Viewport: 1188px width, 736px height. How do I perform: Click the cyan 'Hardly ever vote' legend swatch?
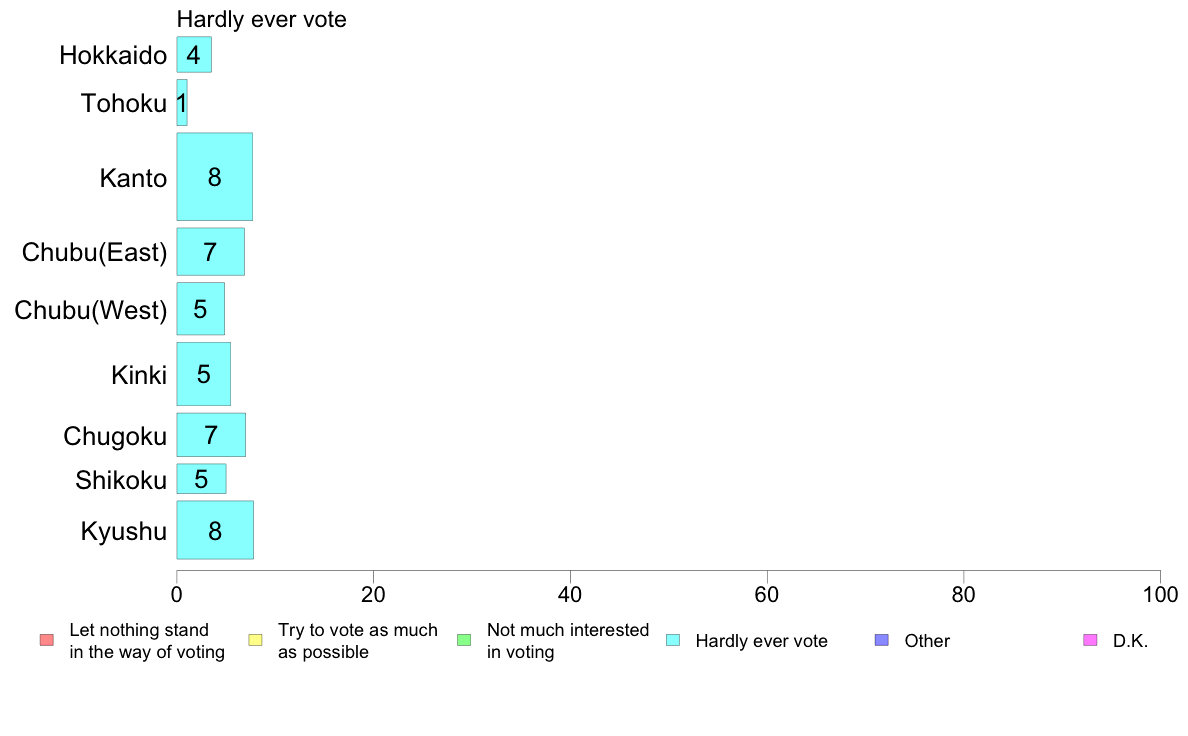coord(672,640)
